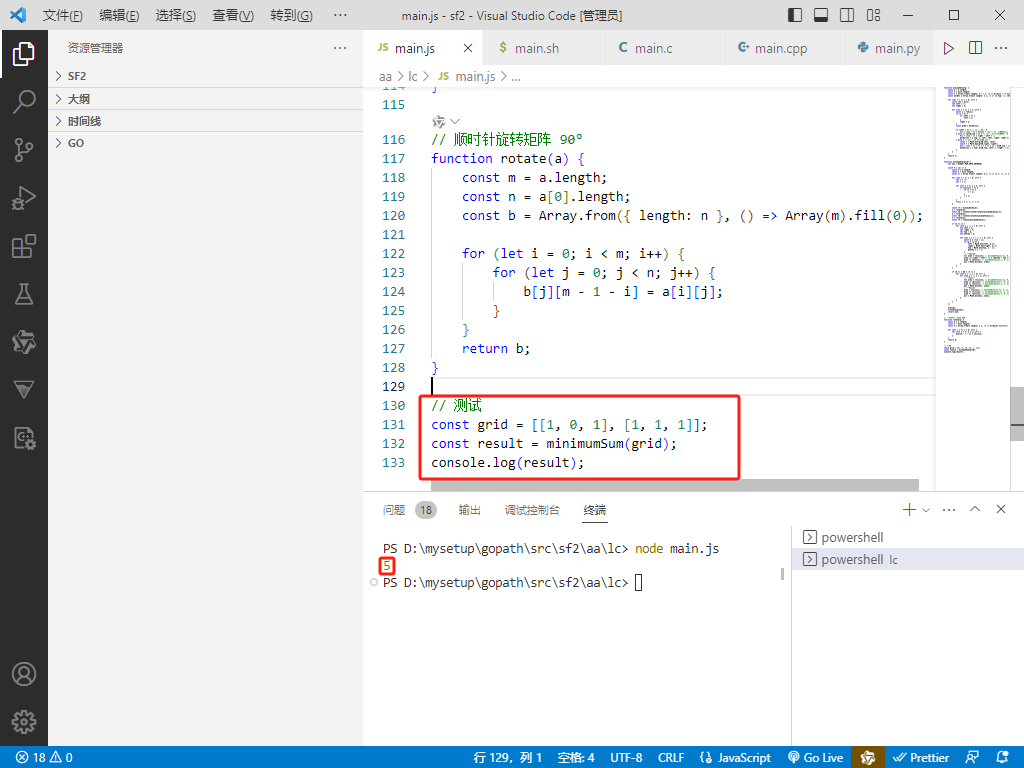The height and width of the screenshot is (768, 1024).
Task: Open the 查看(V) menu
Action: [232, 15]
